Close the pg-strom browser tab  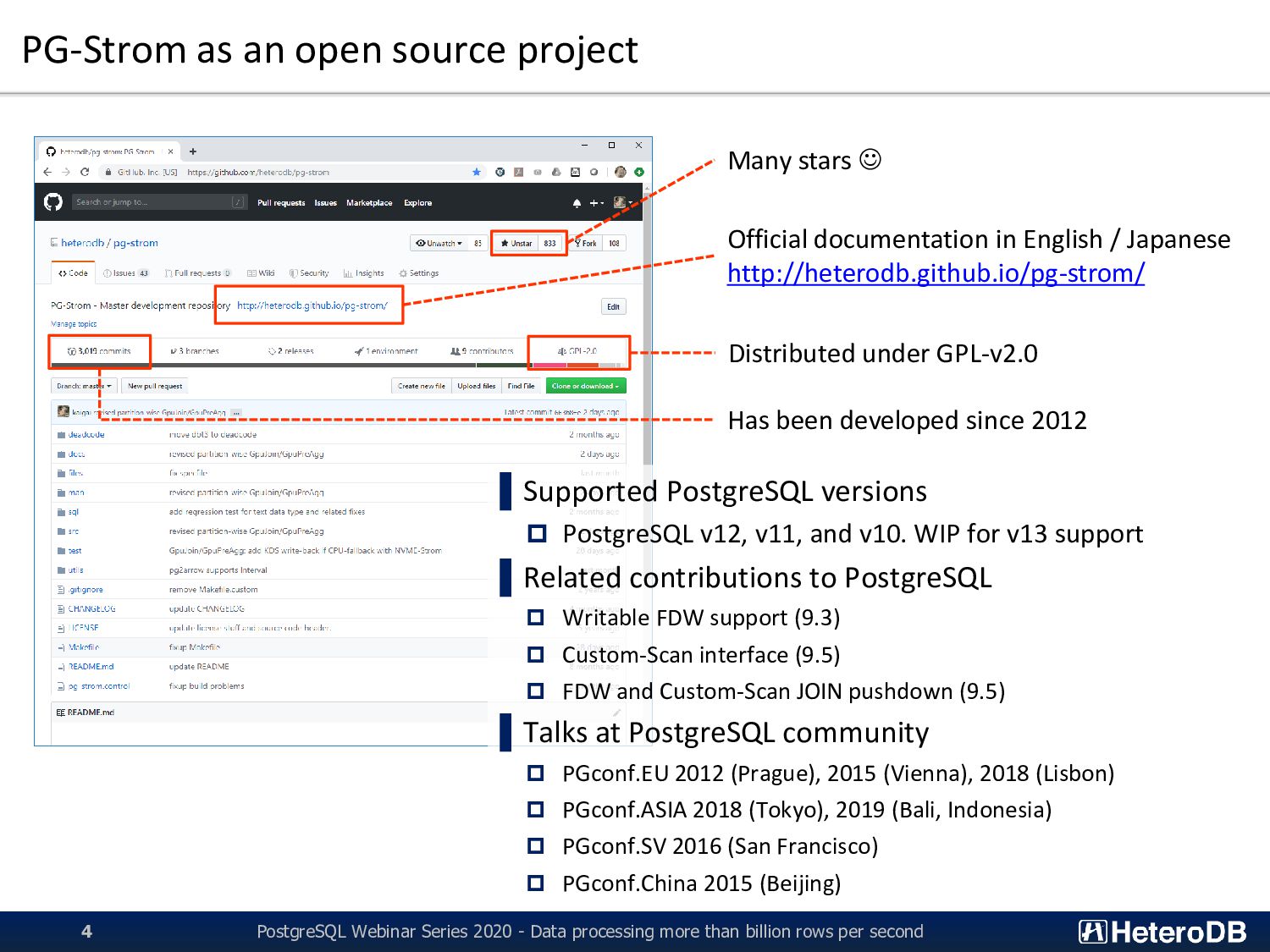coord(170,151)
